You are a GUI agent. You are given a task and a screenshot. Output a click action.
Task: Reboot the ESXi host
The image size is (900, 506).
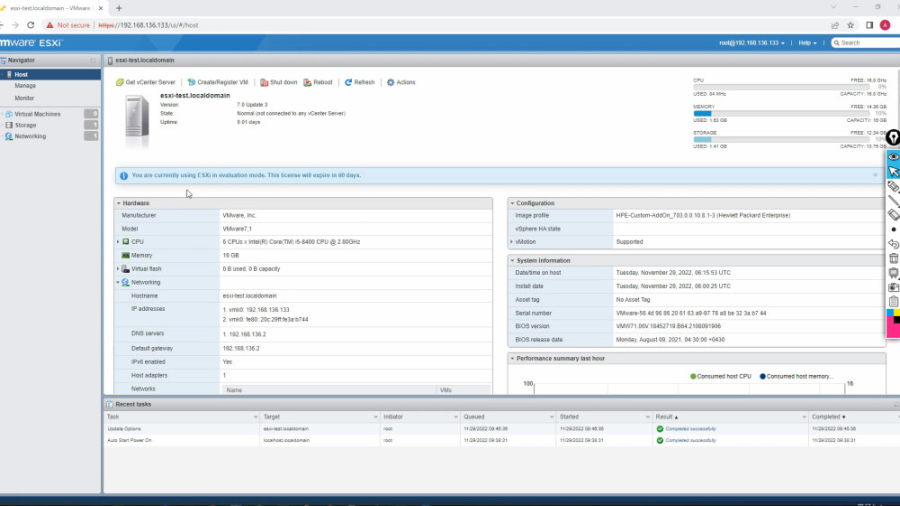coord(318,82)
